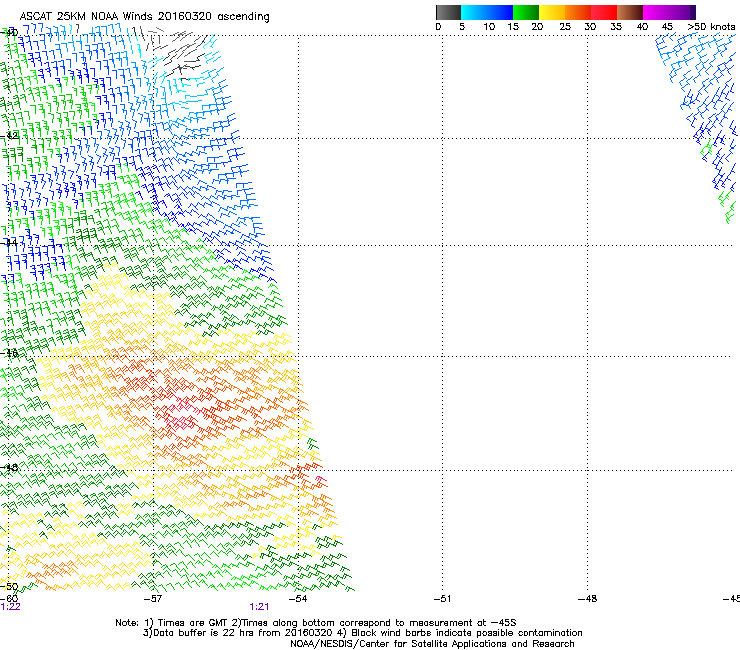Click the purple '1:21' time stamp

click(x=259, y=607)
